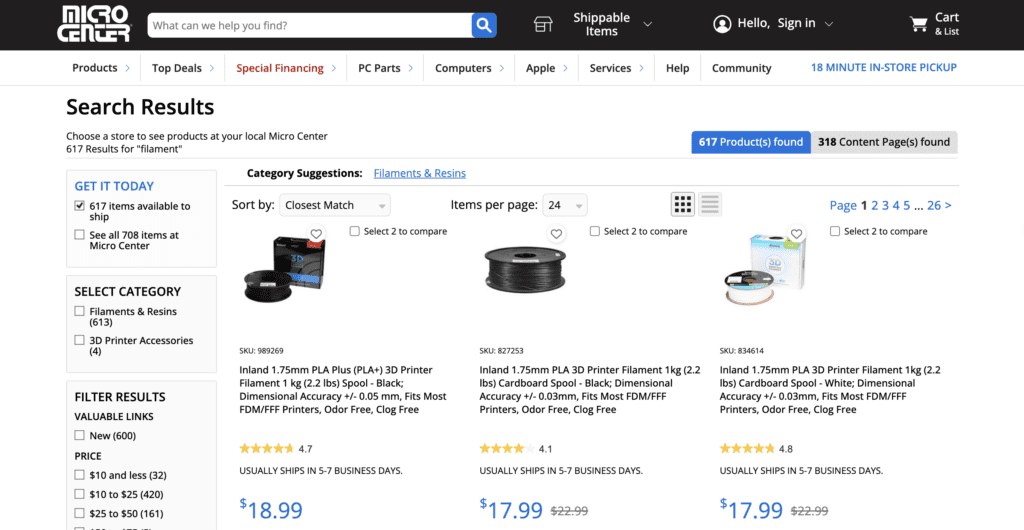
Task: Open the Inland PLA Plus Black product title
Action: 343,390
